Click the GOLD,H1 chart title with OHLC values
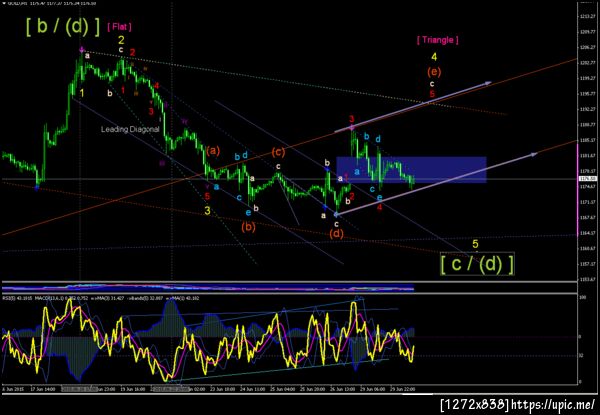600x415 pixels. (52, 3)
